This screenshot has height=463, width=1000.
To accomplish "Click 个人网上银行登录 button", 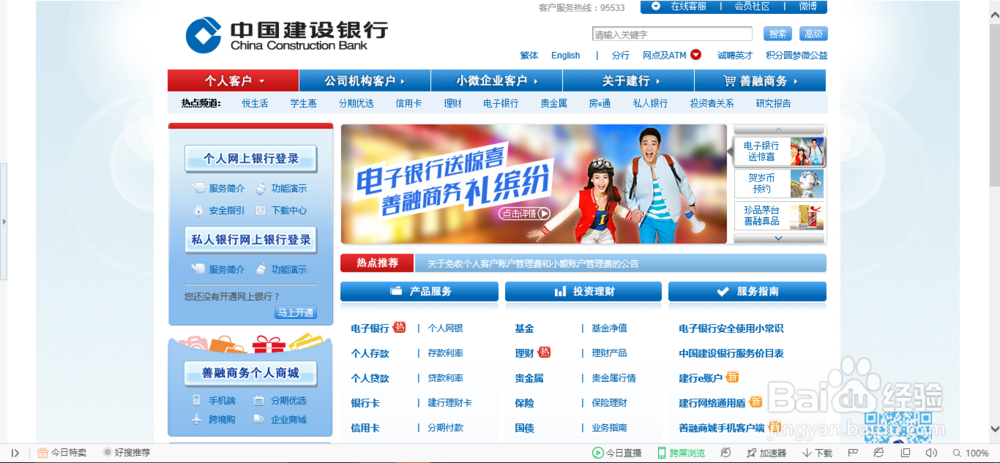I will pyautogui.click(x=251, y=159).
